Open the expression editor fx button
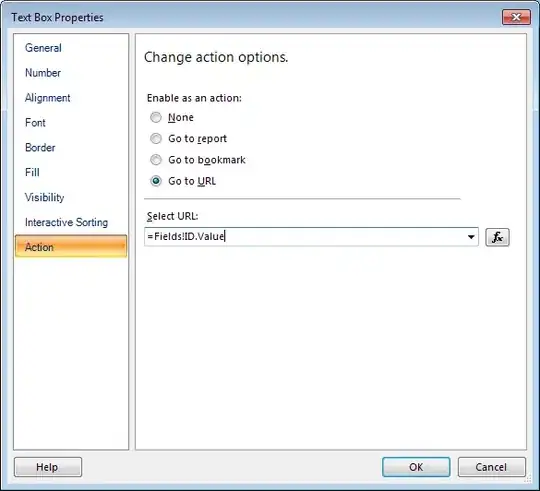540x491 pixels. point(497,237)
